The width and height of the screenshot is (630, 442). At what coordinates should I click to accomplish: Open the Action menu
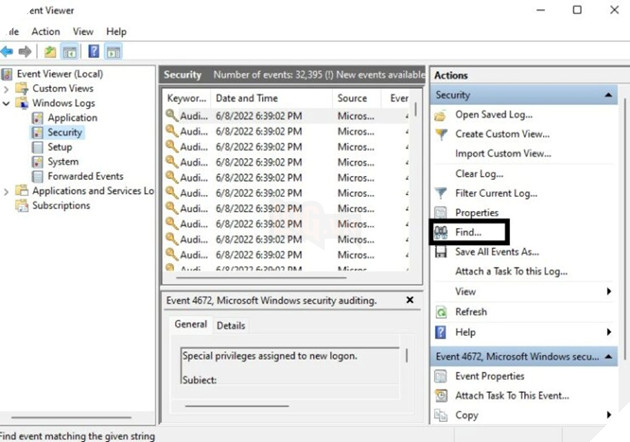click(x=45, y=31)
